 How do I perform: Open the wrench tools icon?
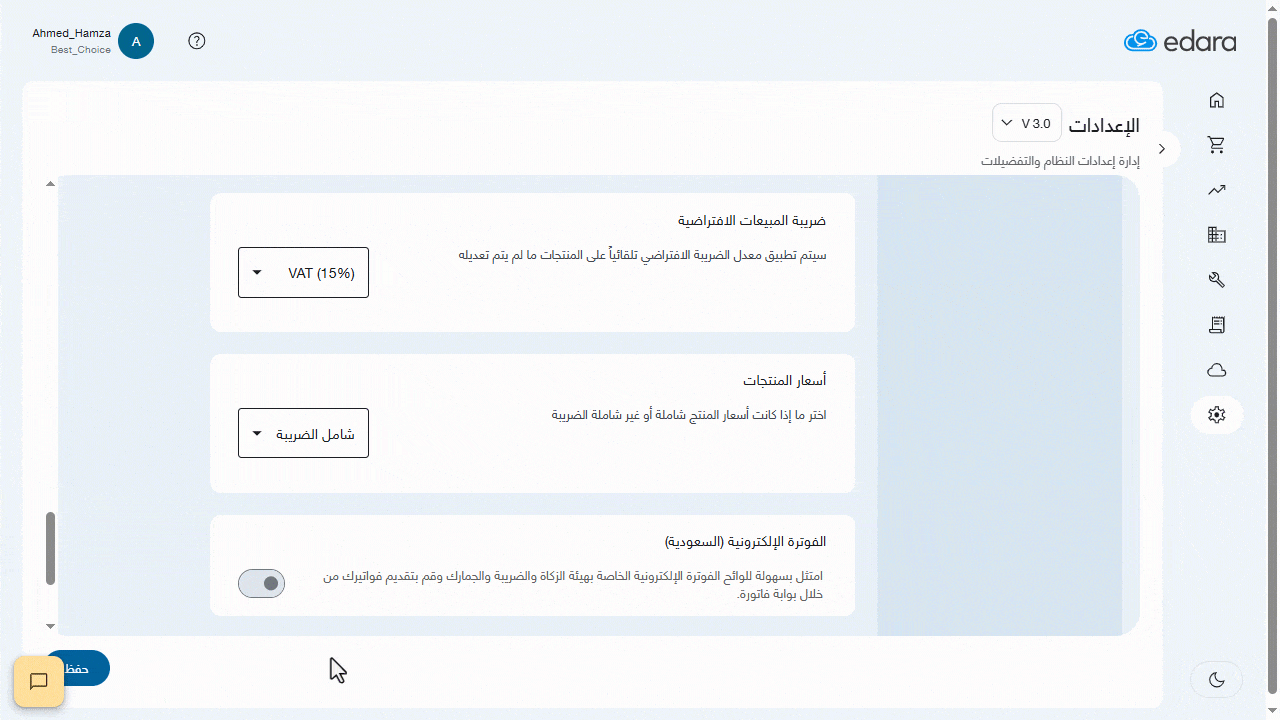(x=1217, y=280)
